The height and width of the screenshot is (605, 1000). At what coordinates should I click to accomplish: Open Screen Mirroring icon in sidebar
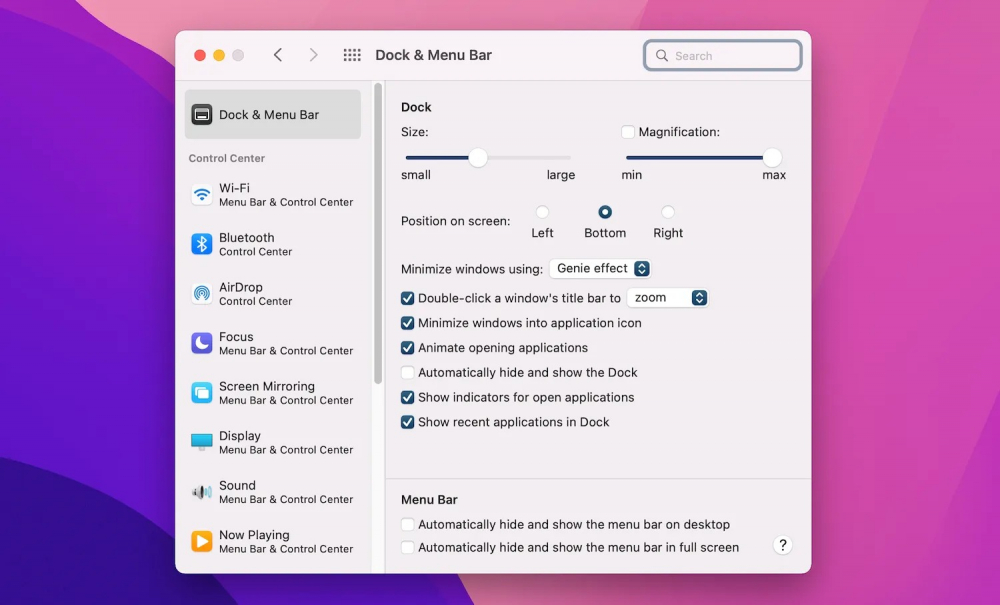[x=202, y=392]
